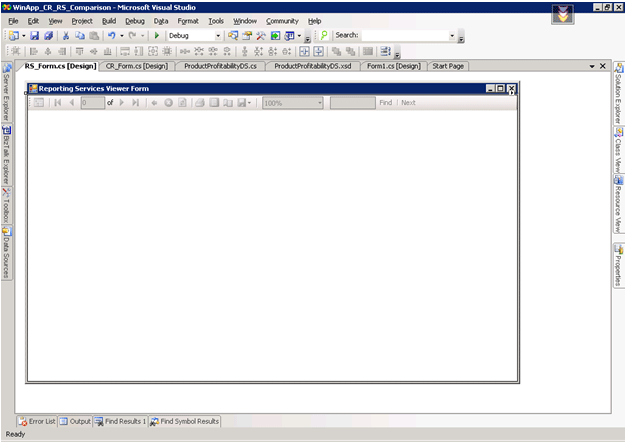This screenshot has height=443, width=627.
Task: Open the New Project icon's dropdown arrow
Action: point(24,36)
